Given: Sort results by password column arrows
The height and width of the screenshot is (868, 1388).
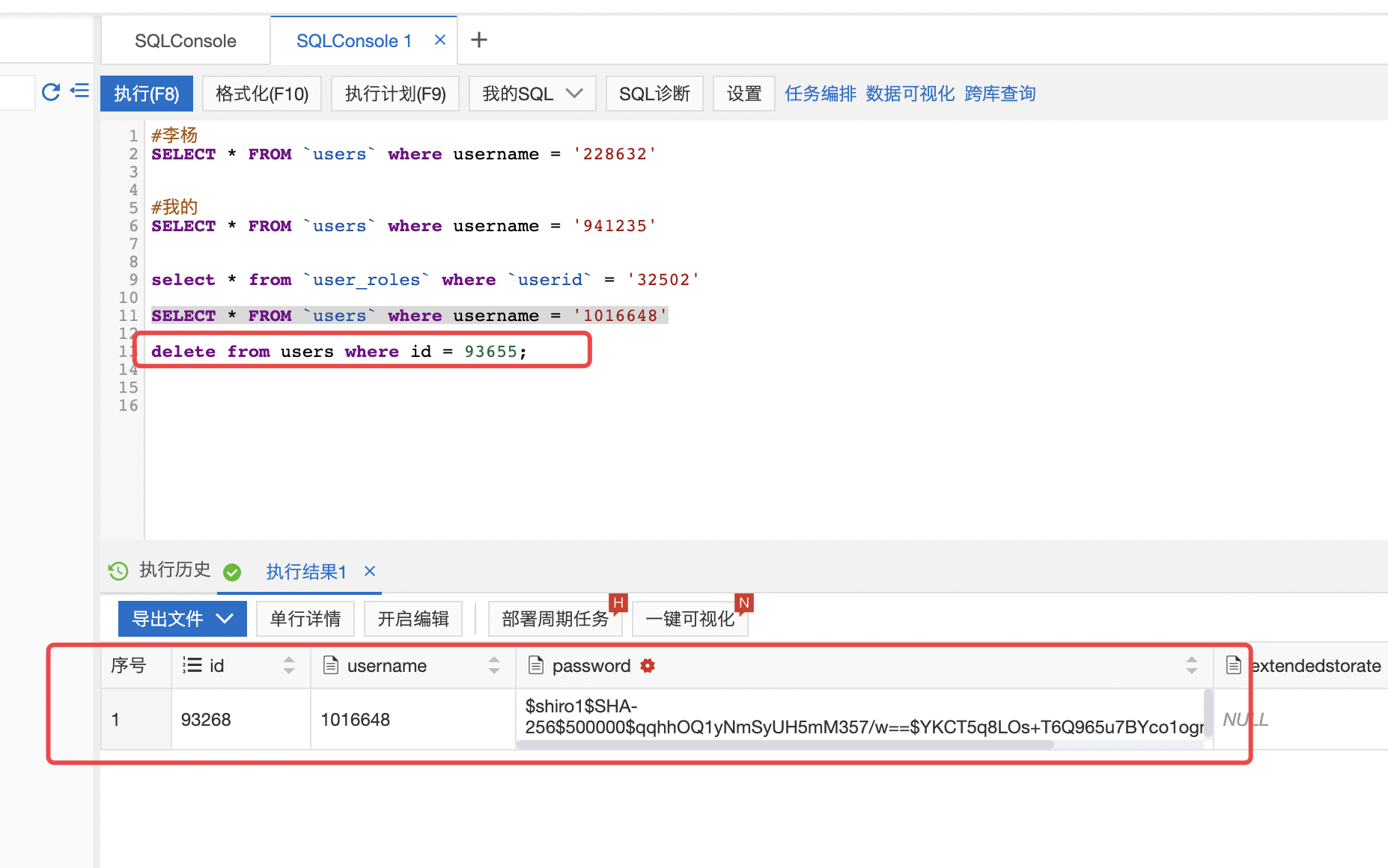Looking at the screenshot, I should 1191,665.
